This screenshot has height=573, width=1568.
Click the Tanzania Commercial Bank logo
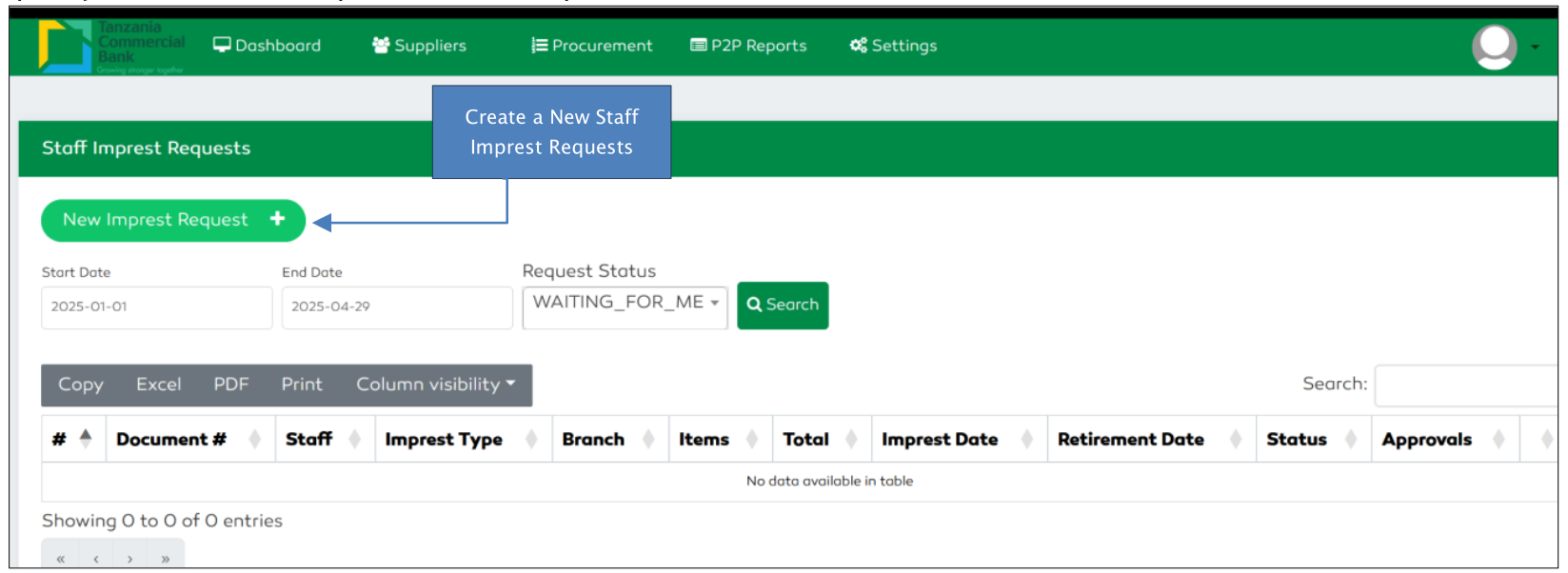pos(112,47)
